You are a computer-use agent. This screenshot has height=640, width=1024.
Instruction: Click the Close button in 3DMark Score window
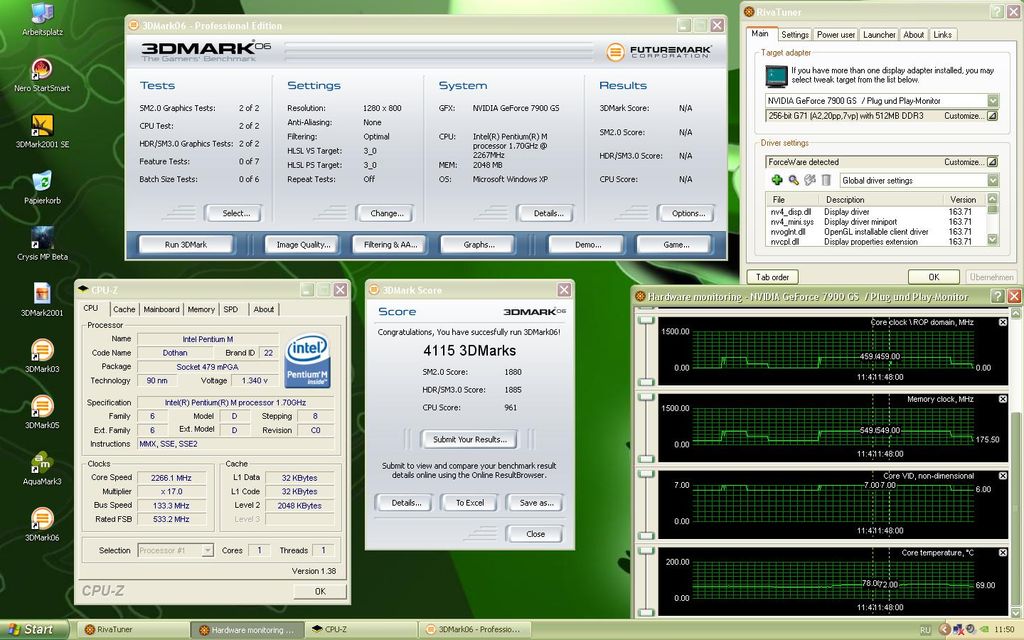tap(535, 534)
